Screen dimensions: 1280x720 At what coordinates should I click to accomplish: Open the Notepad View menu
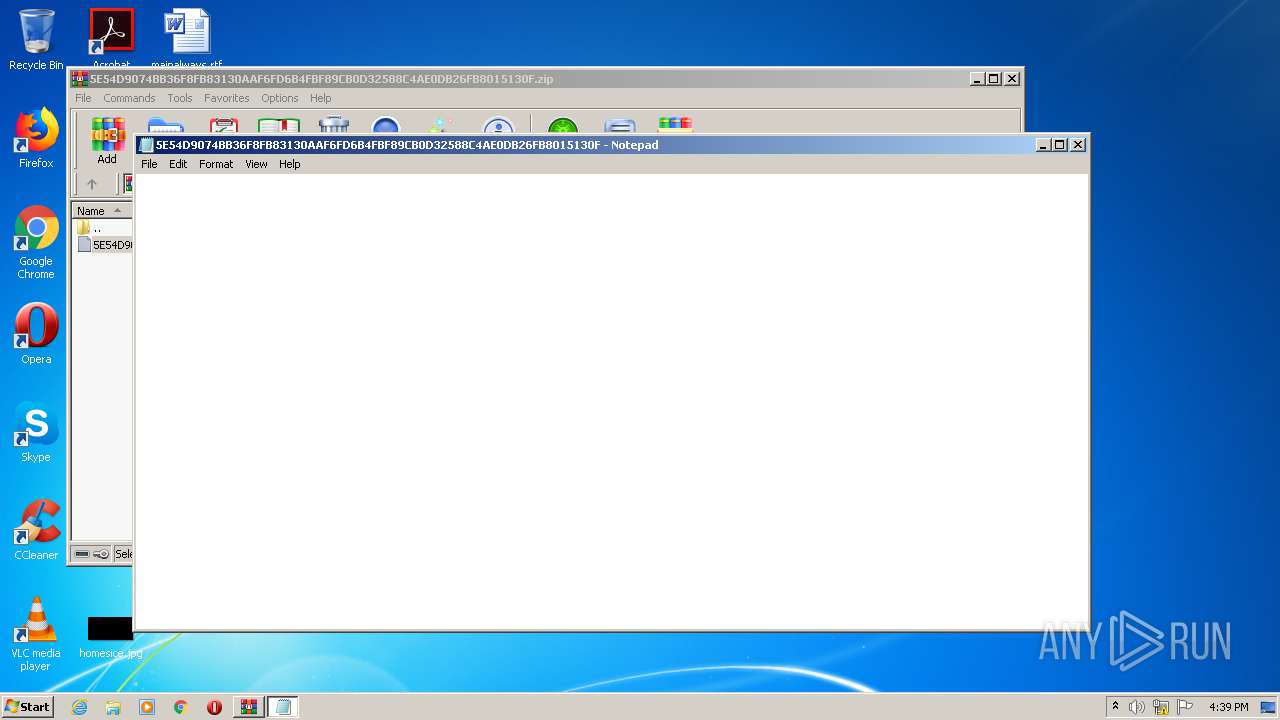256,164
